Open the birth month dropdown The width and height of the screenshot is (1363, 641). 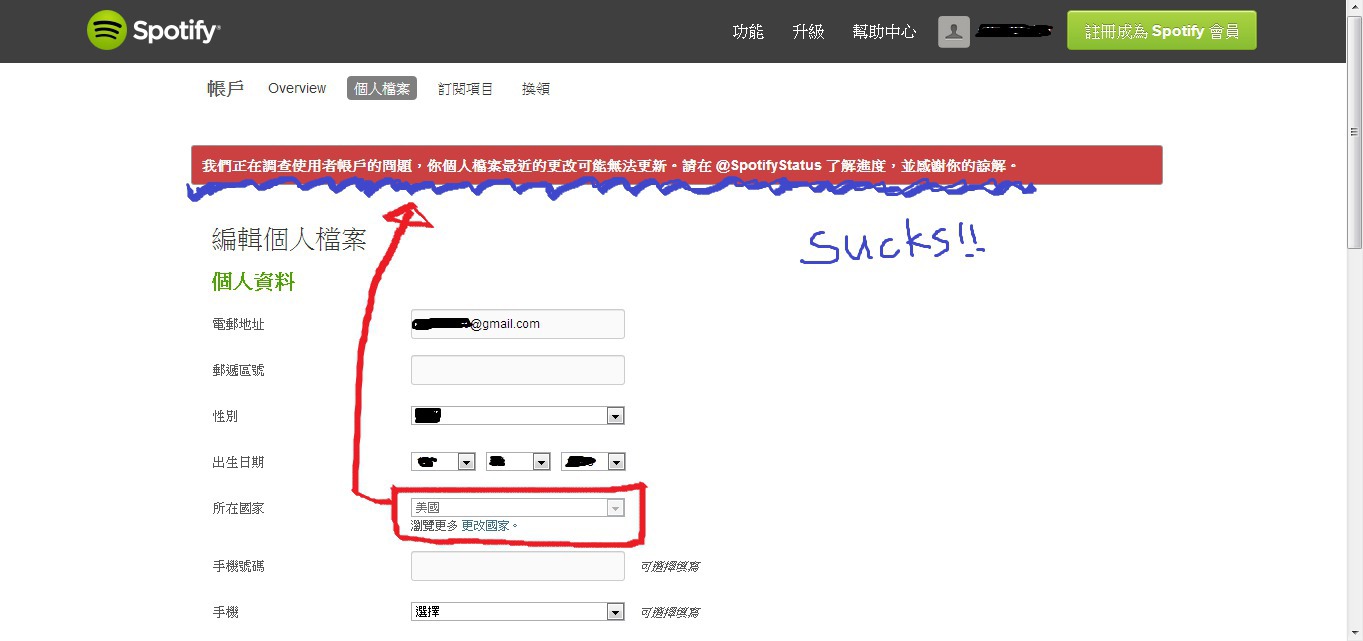(x=518, y=462)
